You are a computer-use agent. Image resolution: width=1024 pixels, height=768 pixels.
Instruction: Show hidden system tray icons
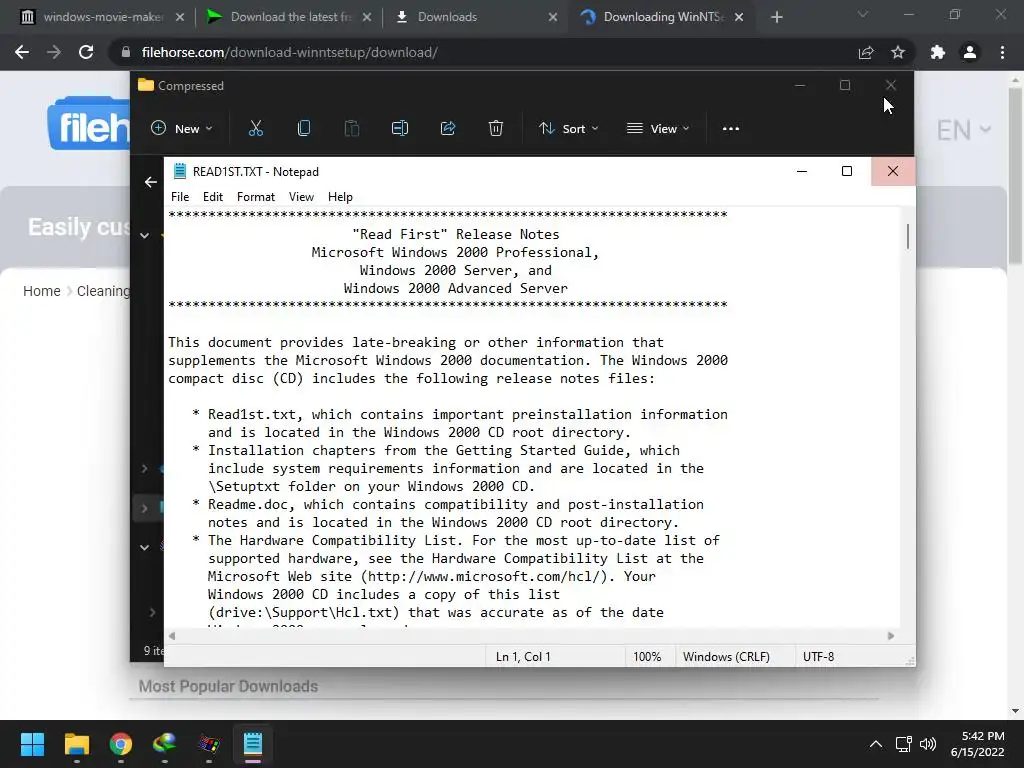(x=876, y=744)
